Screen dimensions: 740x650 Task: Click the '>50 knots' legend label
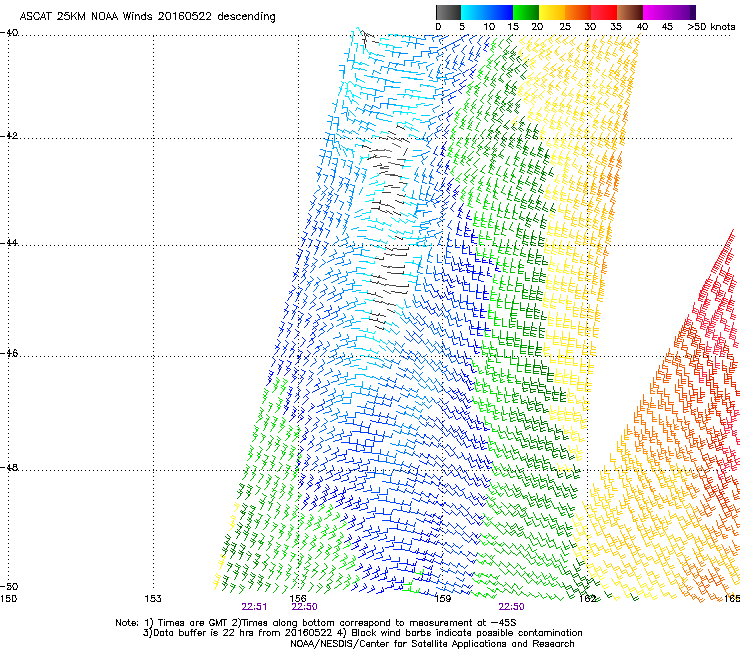pos(711,27)
